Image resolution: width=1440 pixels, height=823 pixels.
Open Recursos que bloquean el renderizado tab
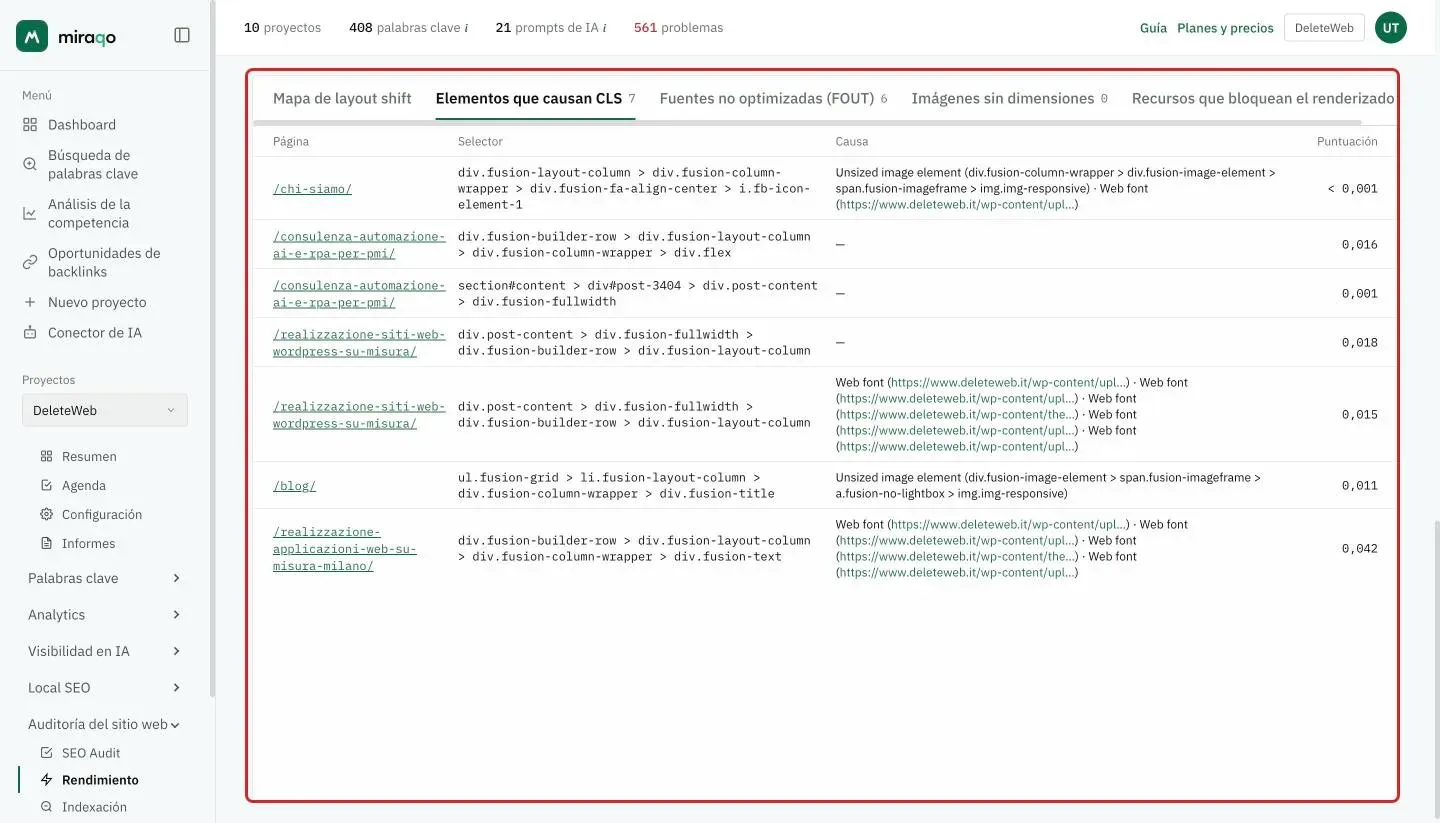[x=1262, y=98]
